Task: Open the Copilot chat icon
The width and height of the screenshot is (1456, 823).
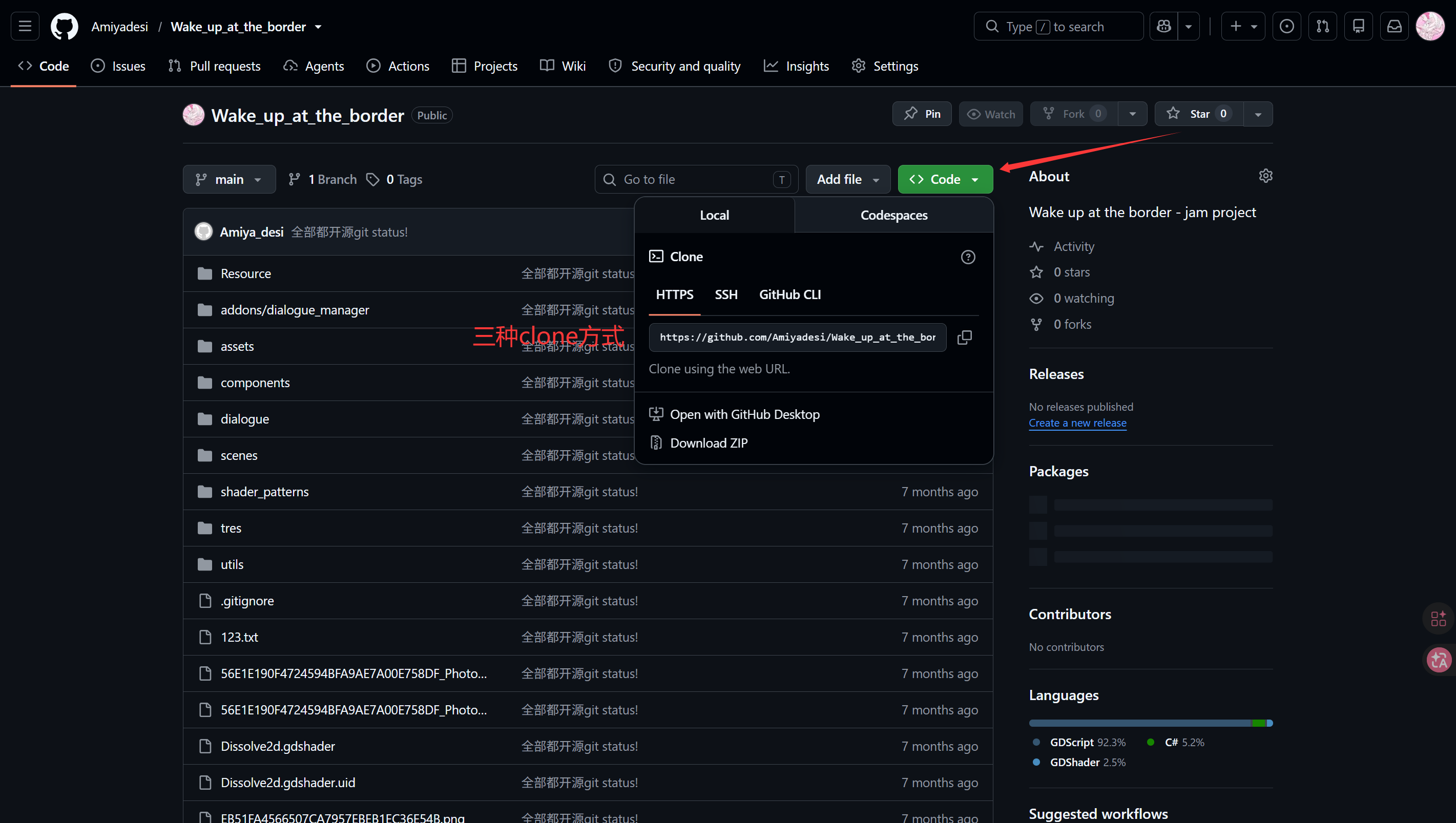Action: [x=1164, y=27]
